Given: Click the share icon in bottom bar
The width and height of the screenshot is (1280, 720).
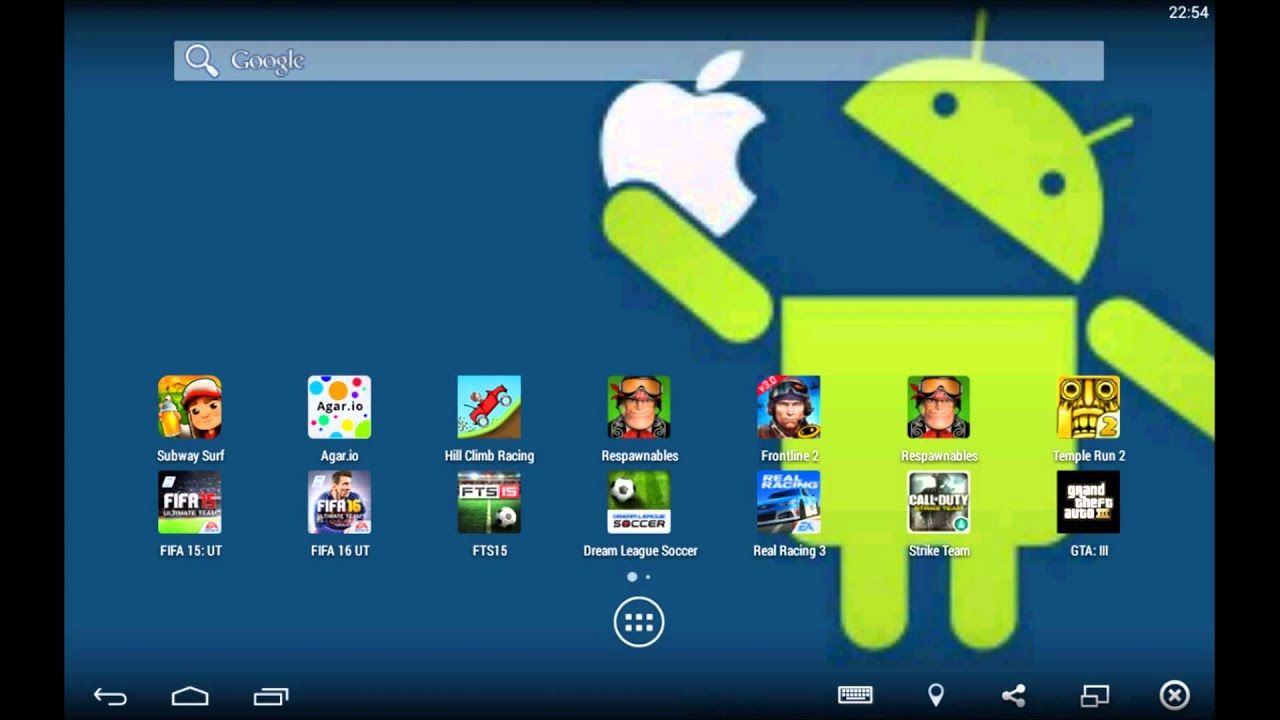Looking at the screenshot, I should 1014,695.
